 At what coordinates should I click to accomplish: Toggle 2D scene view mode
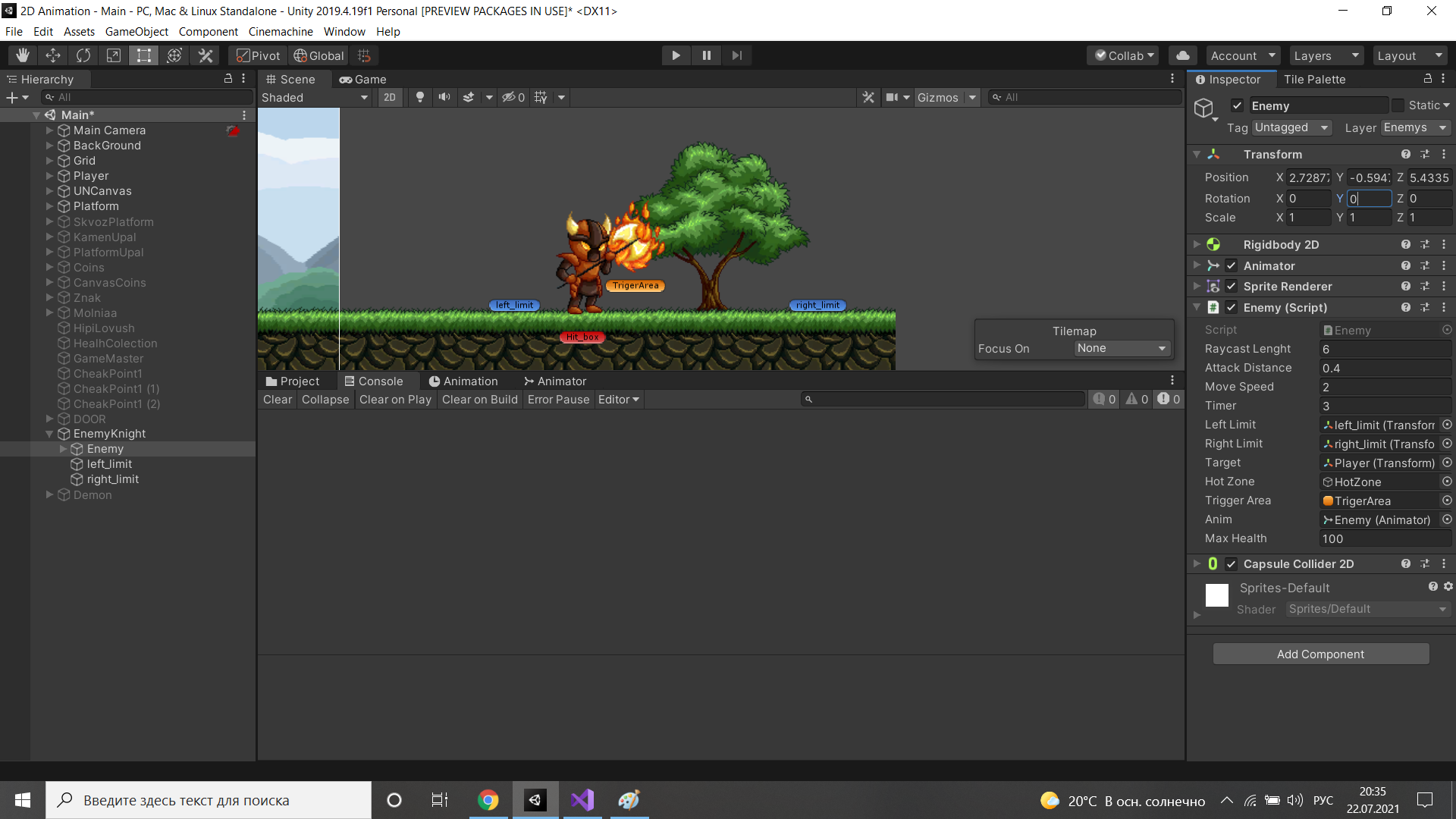(x=390, y=97)
